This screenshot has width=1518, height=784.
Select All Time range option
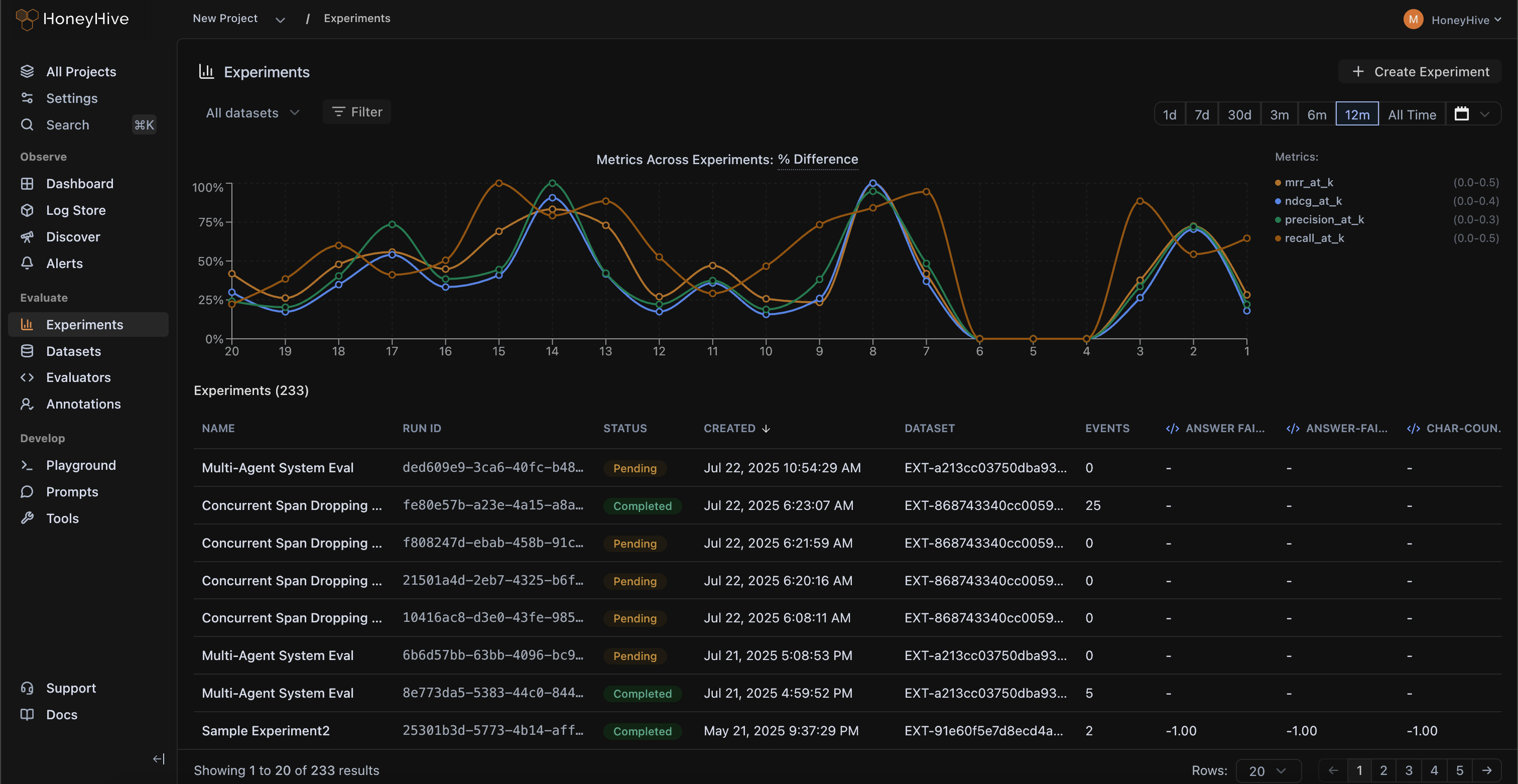coord(1412,114)
